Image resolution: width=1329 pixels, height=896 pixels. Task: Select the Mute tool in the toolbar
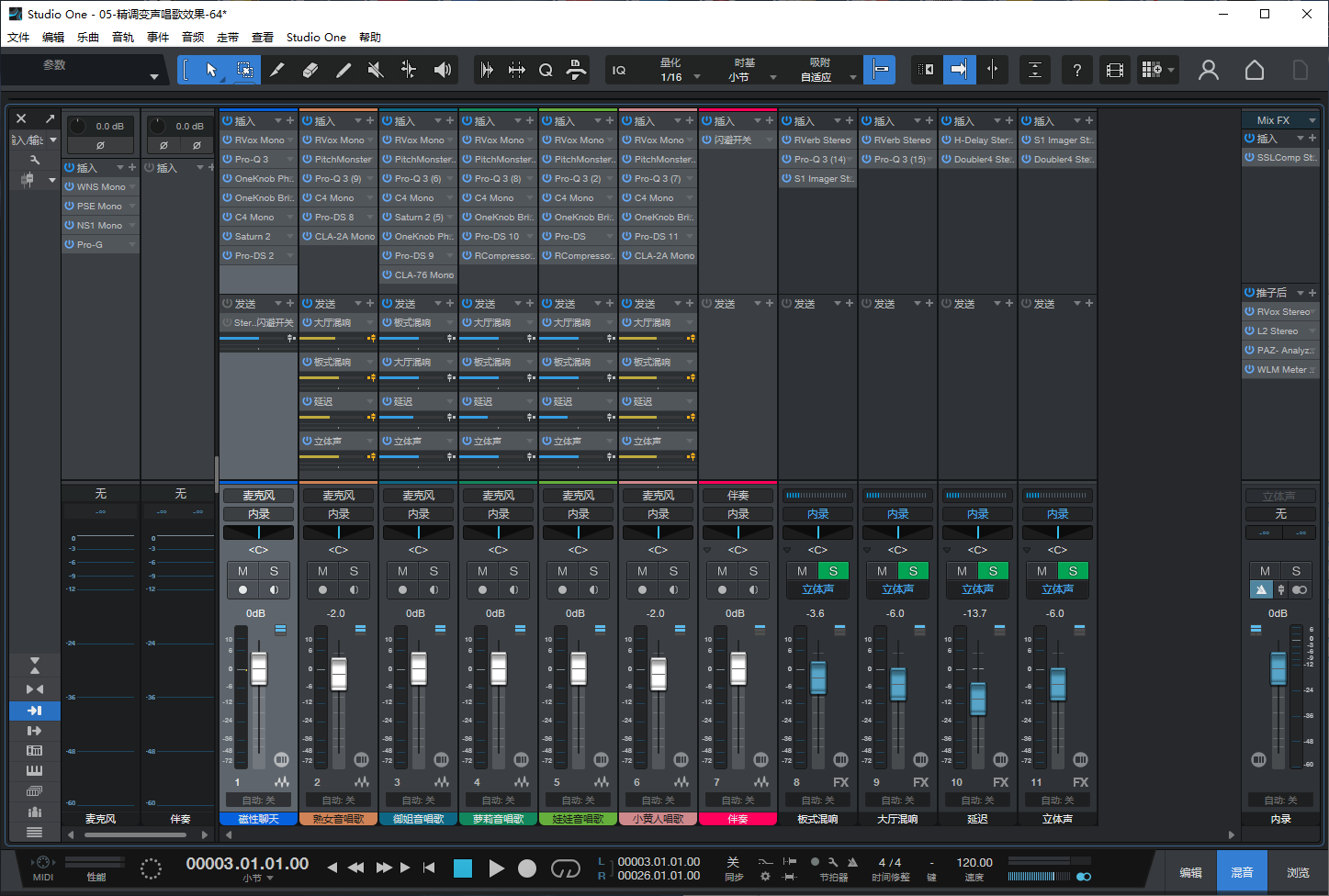[375, 69]
